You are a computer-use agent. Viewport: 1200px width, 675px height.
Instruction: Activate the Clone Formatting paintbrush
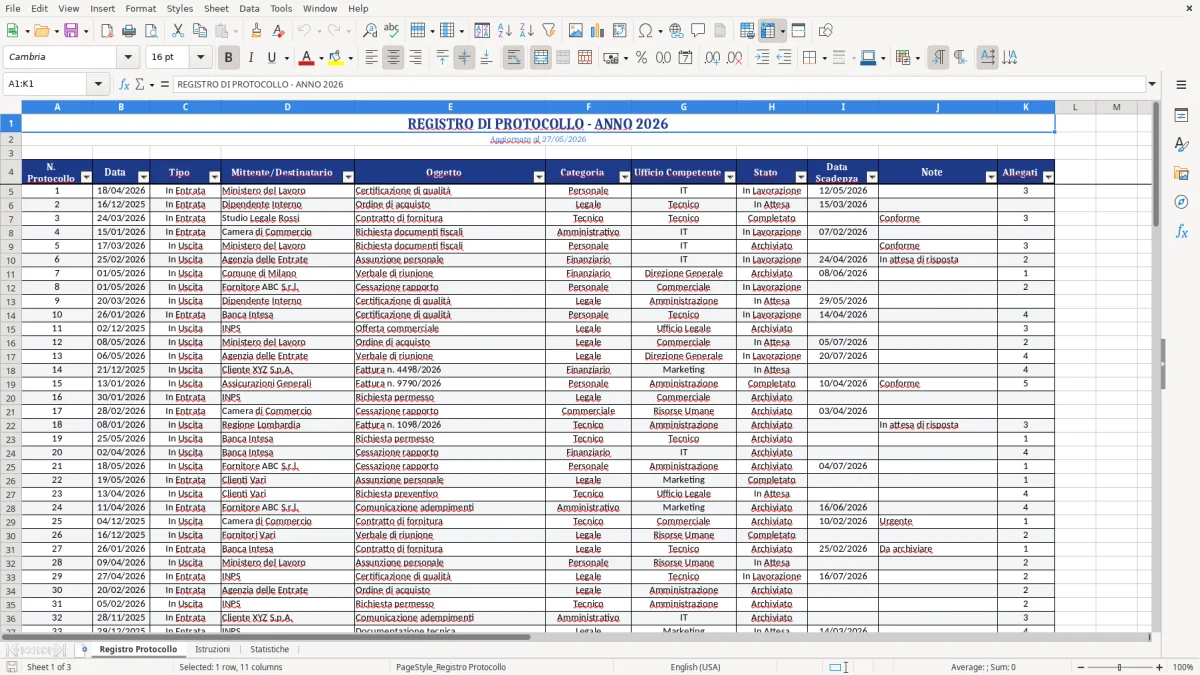(256, 31)
